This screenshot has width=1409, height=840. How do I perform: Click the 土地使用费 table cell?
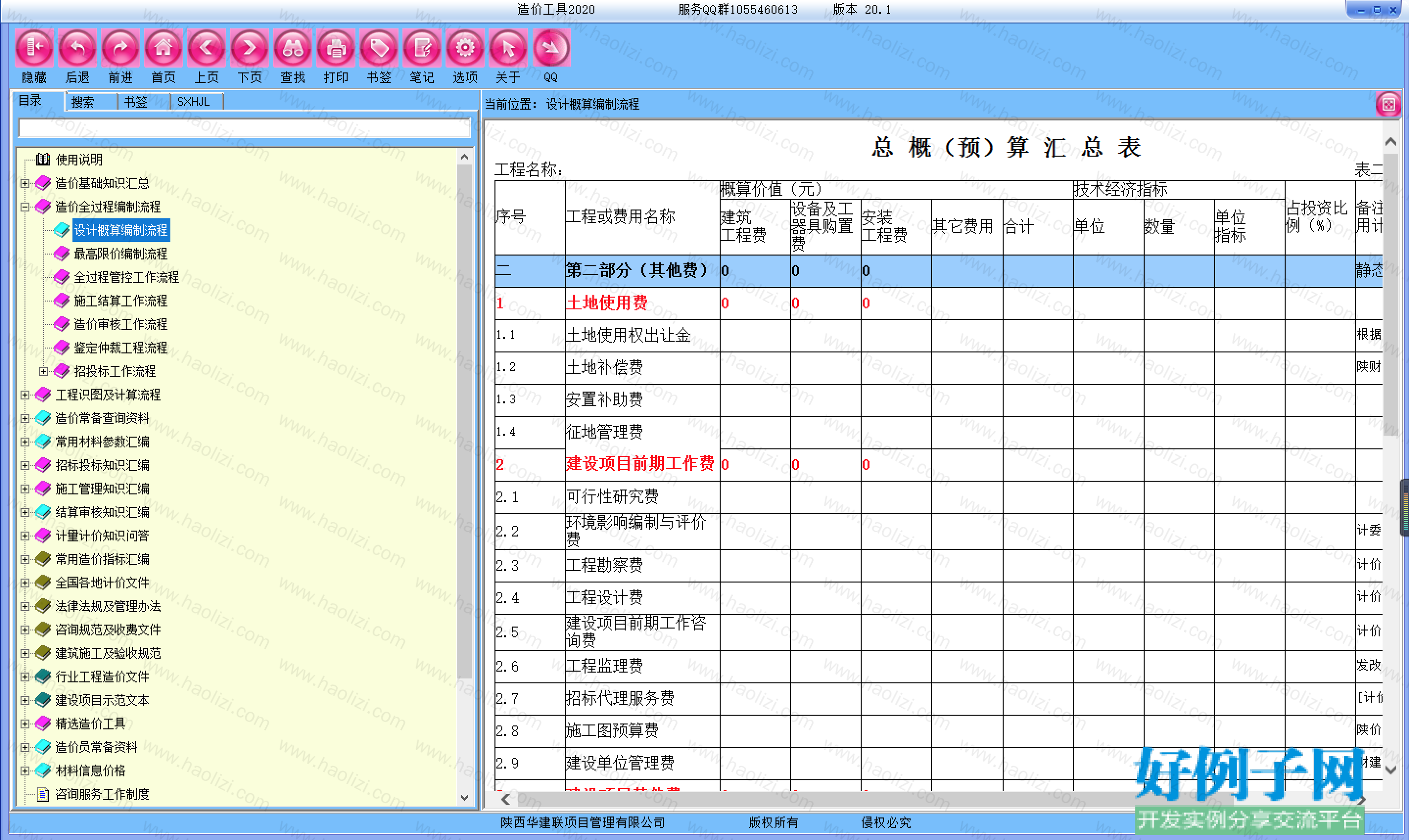point(642,303)
